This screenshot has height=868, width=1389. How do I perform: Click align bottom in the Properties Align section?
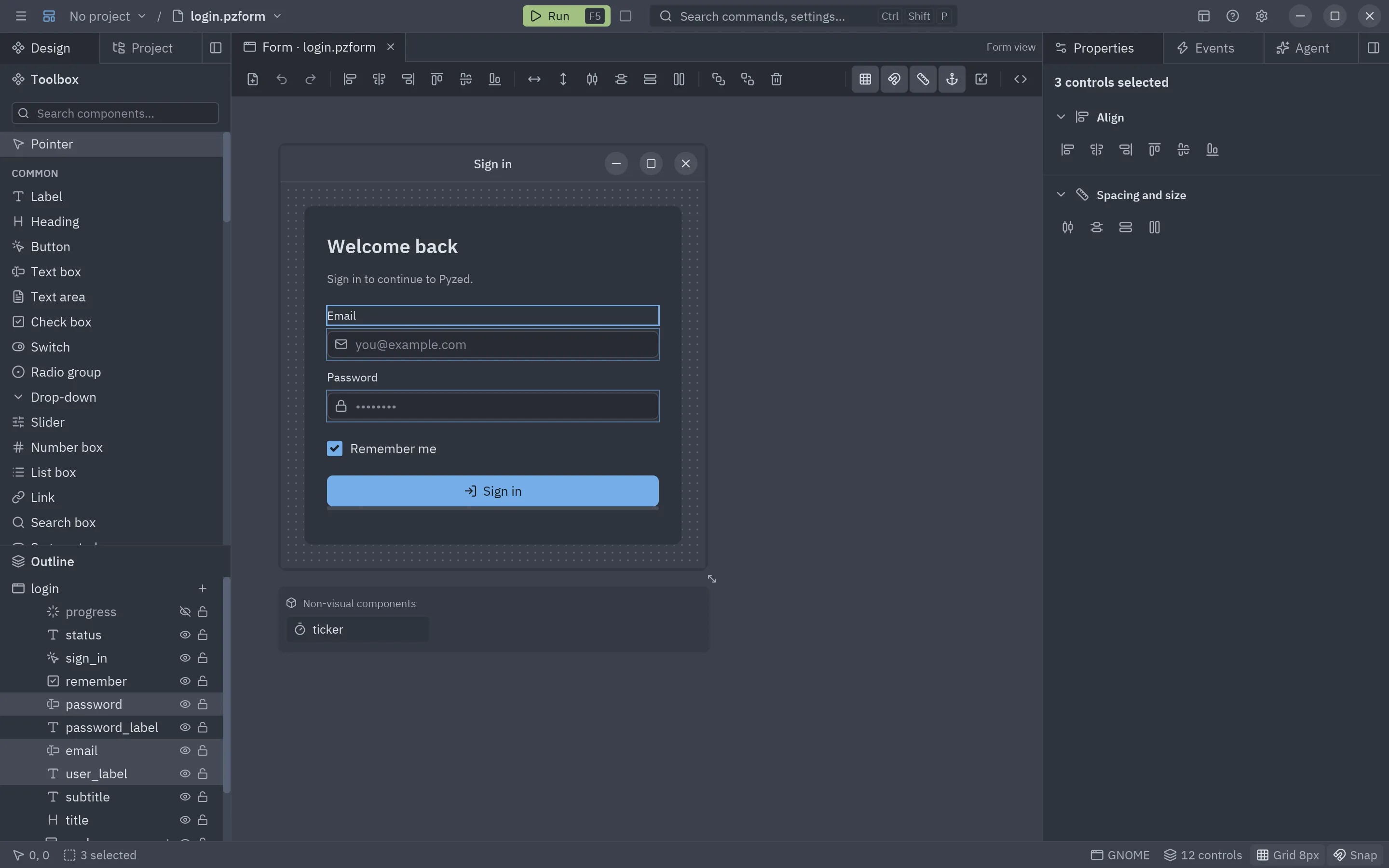(1212, 150)
